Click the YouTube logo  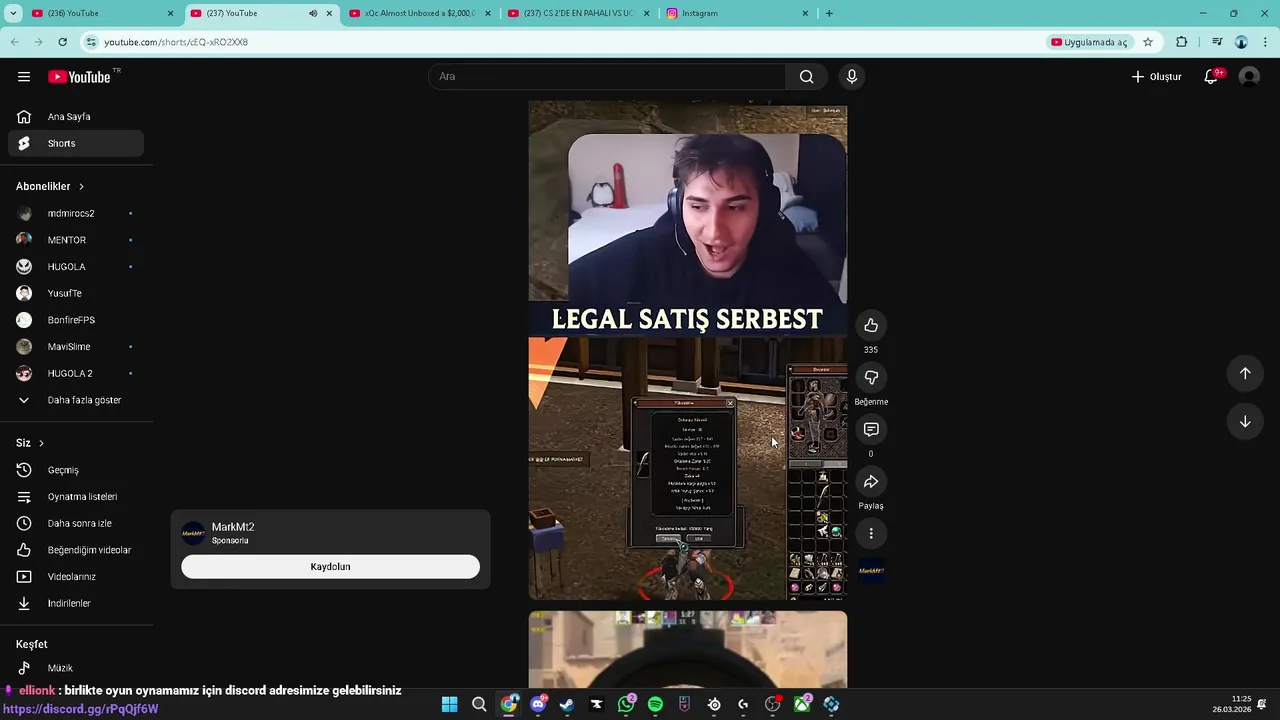tap(79, 77)
